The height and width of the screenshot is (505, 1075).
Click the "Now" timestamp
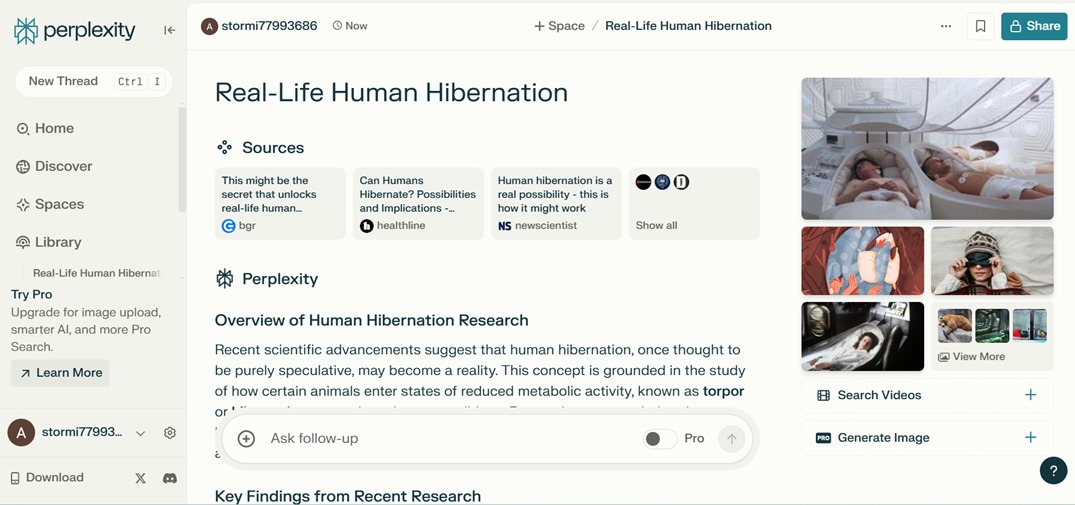350,26
